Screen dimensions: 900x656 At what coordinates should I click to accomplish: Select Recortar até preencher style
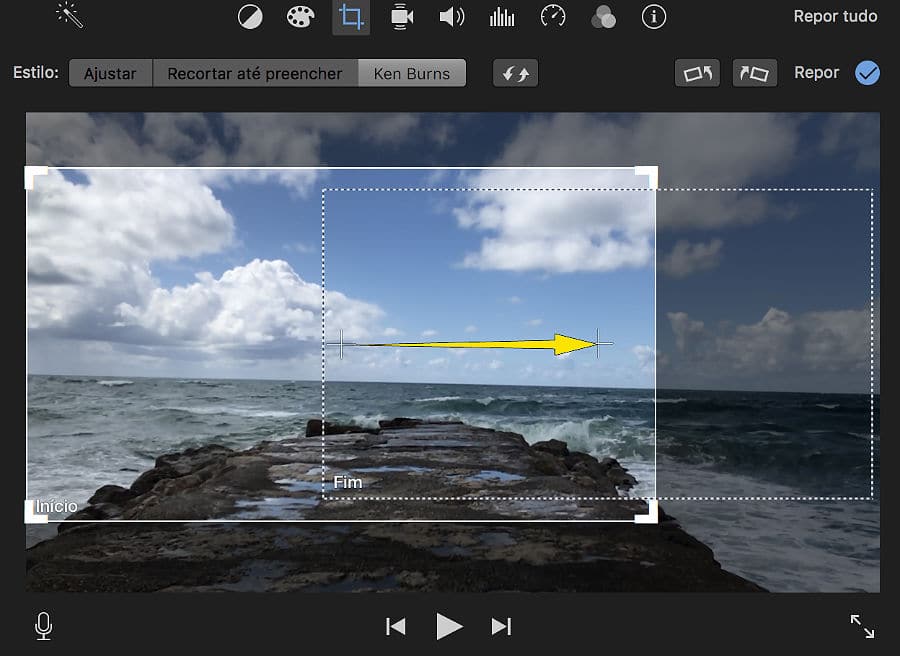click(x=255, y=73)
